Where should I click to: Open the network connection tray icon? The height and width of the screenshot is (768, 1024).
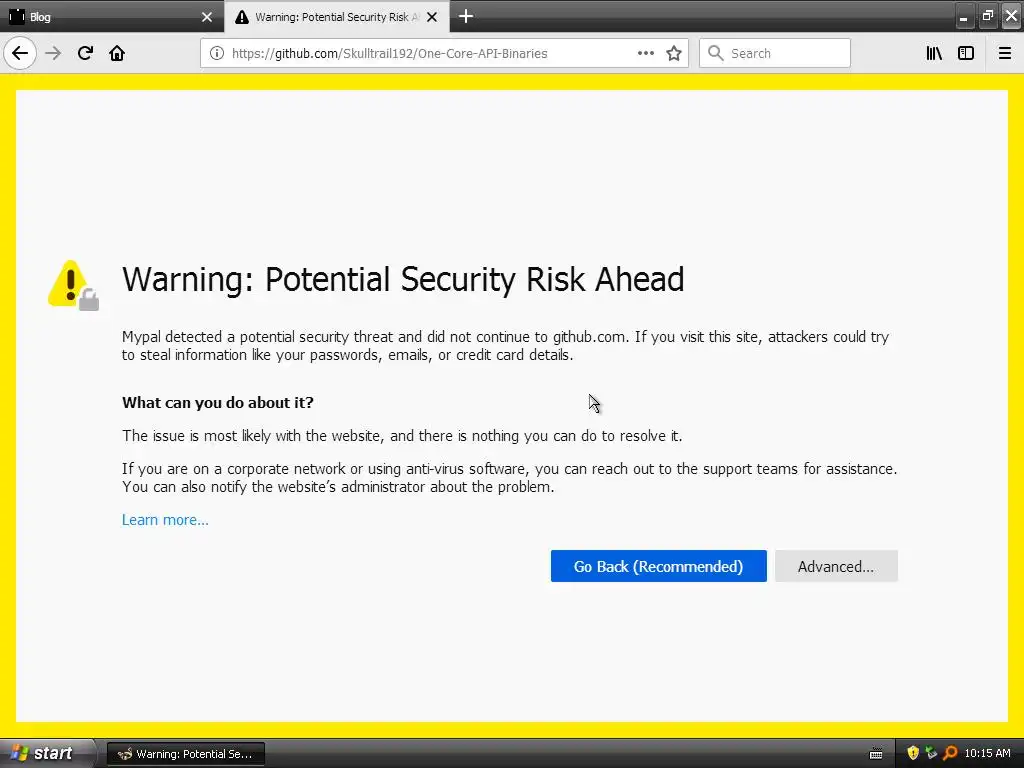tap(931, 753)
